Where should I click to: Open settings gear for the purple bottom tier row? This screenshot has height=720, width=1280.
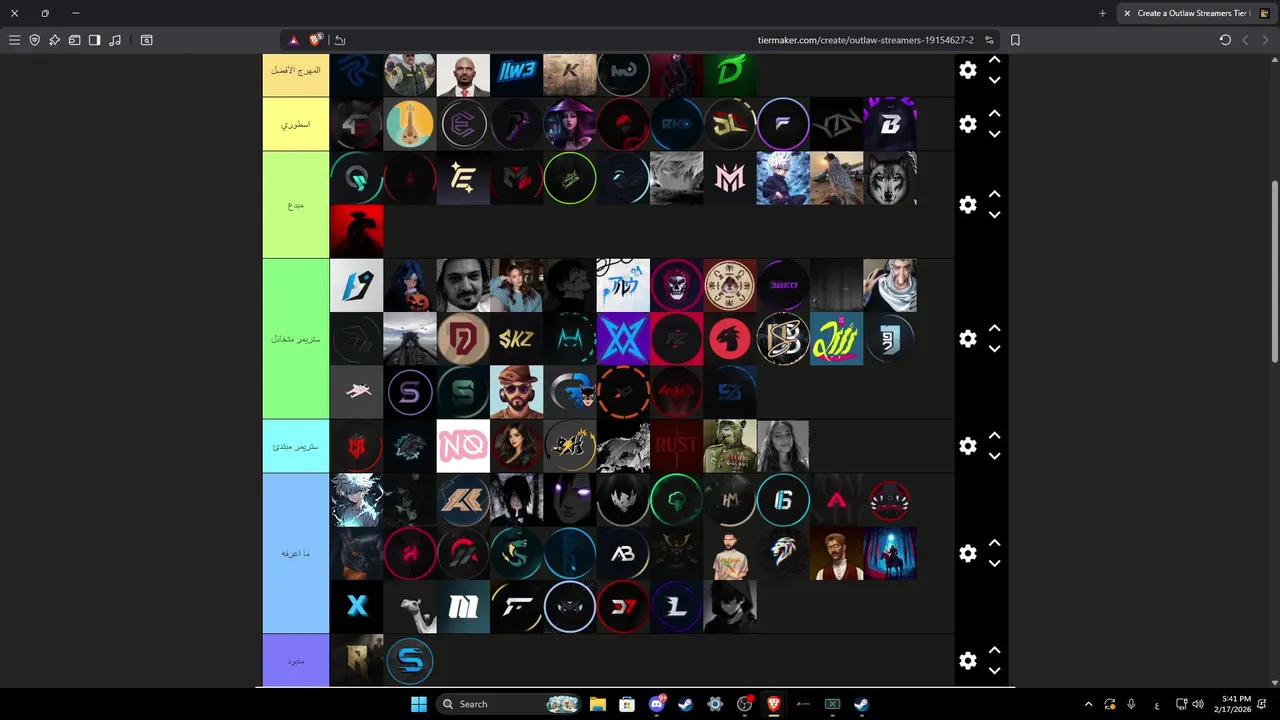point(967,660)
